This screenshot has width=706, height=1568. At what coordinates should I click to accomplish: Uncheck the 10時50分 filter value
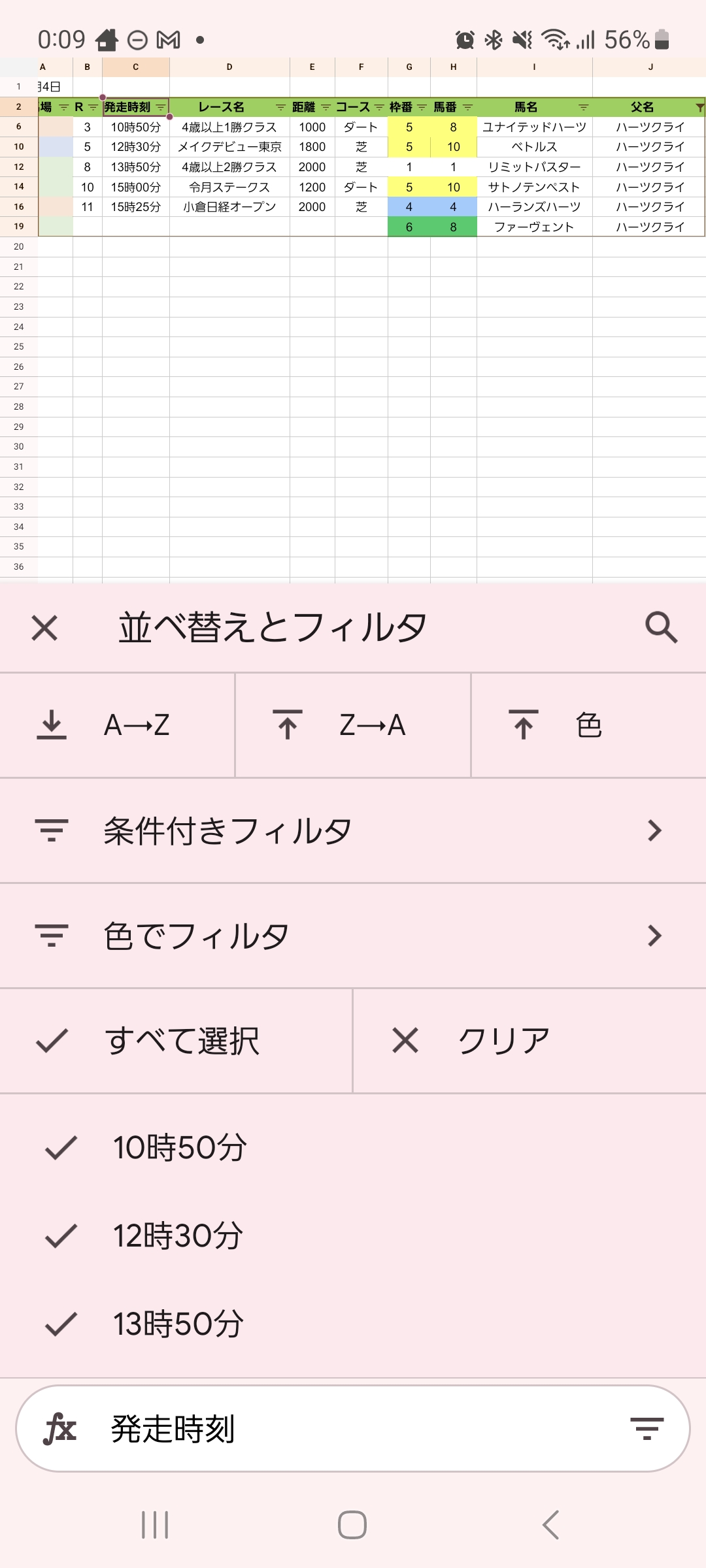pos(61,1147)
